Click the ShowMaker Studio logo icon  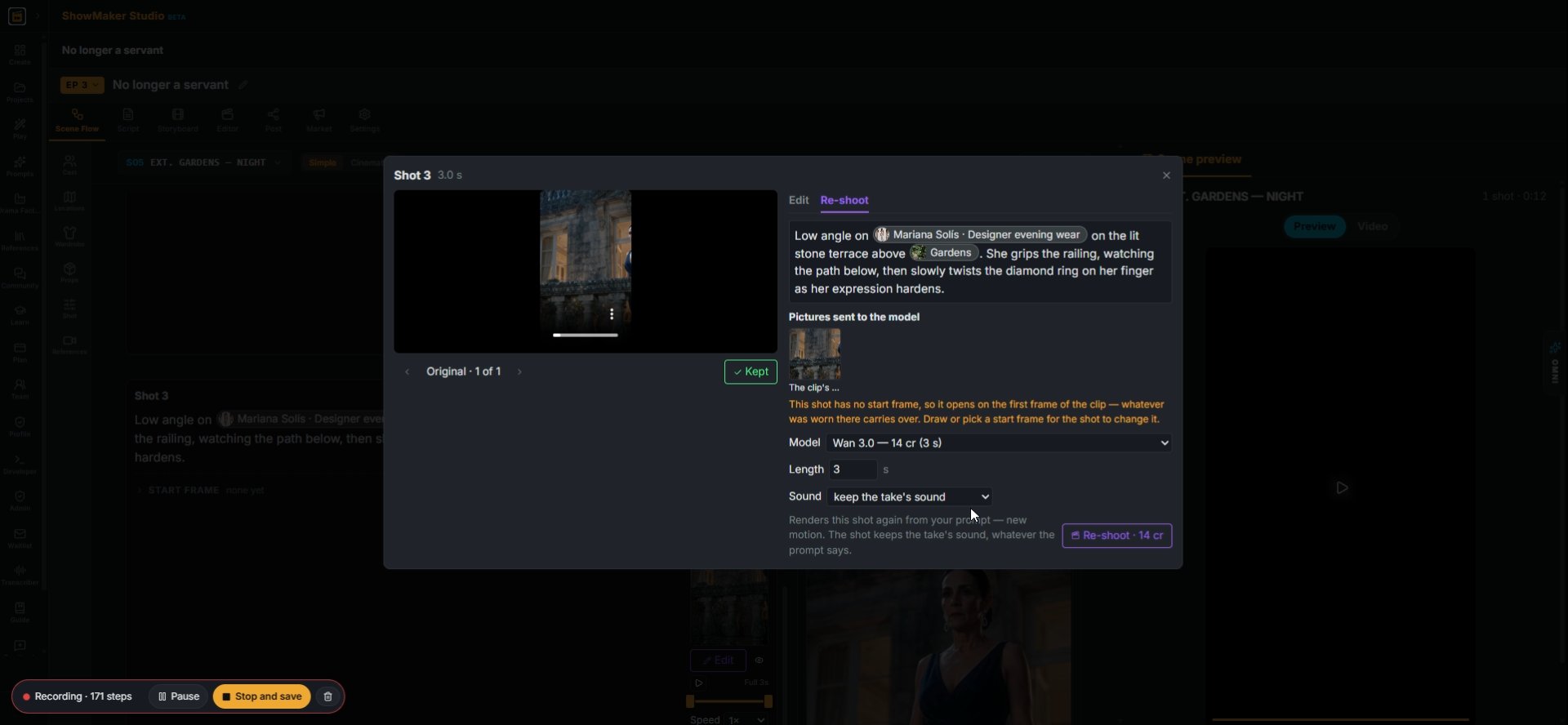17,16
